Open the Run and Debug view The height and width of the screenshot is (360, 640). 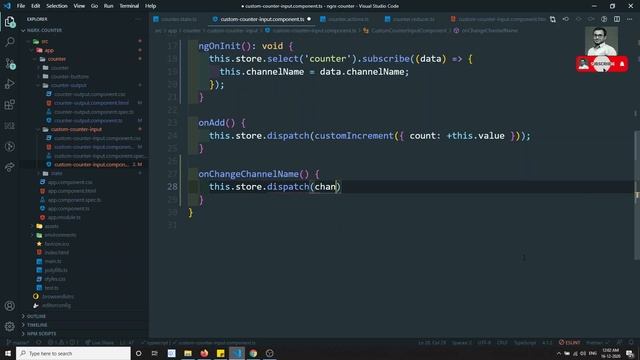coord(10,84)
